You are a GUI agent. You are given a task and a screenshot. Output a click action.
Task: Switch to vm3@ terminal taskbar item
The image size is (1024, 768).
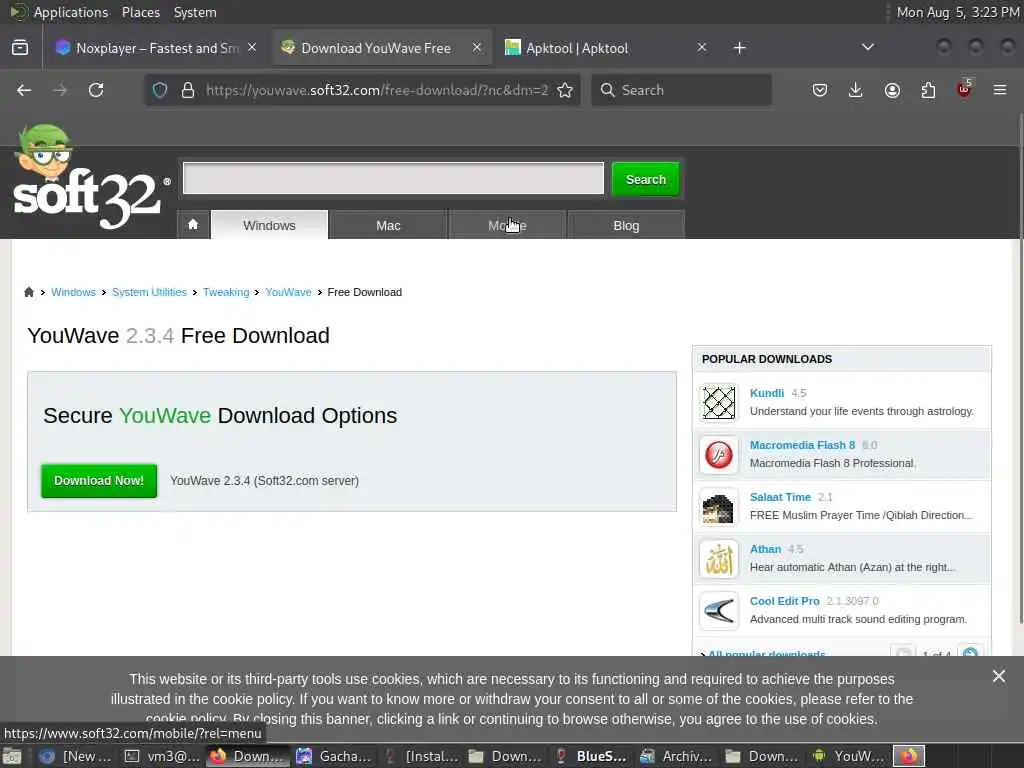point(163,756)
